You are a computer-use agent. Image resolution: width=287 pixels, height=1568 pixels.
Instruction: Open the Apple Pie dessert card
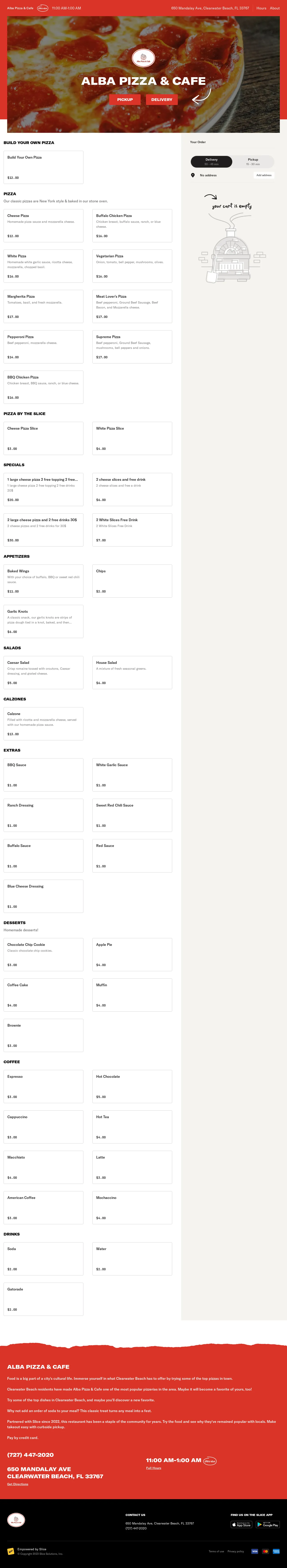[132, 954]
